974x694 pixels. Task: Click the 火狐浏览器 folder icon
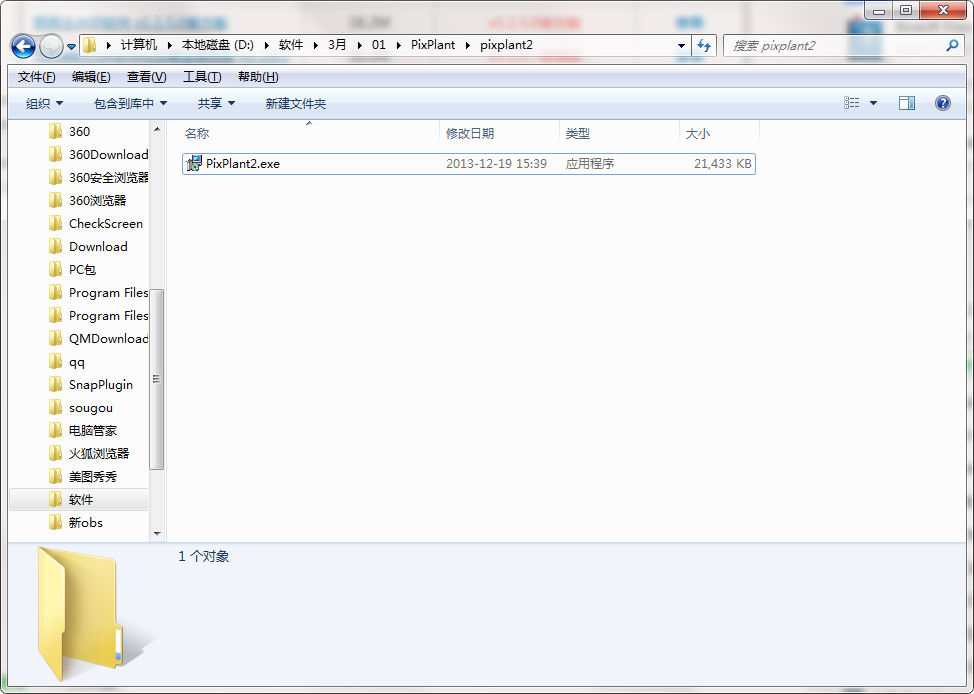[55, 453]
